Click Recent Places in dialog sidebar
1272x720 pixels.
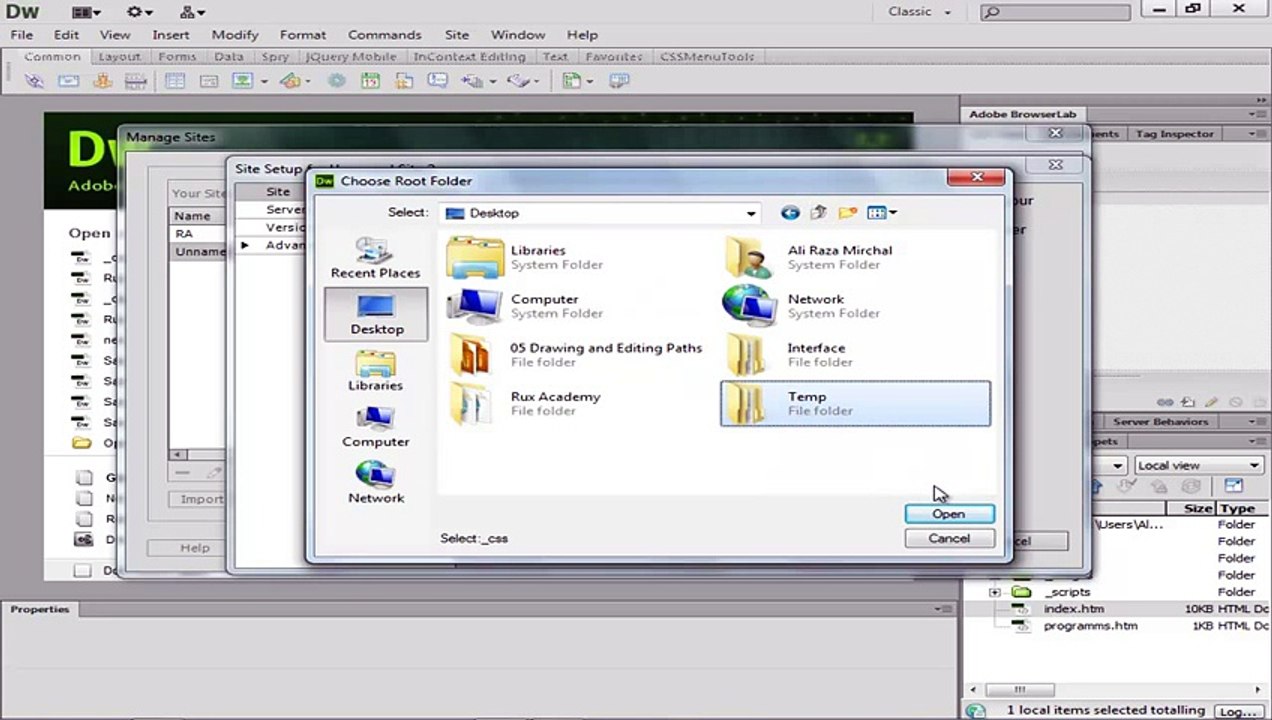375,258
